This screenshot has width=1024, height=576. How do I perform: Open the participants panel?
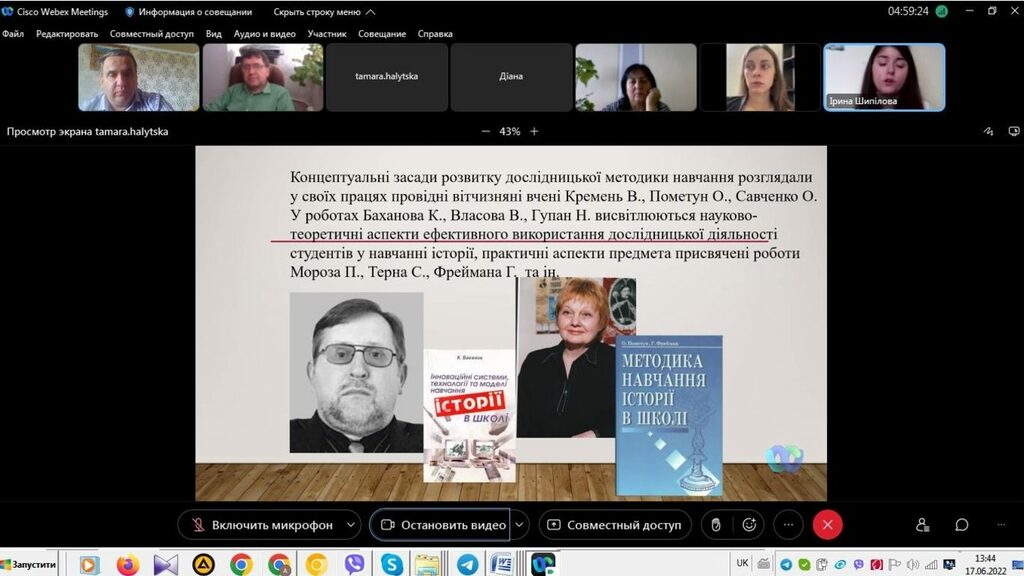pos(922,525)
